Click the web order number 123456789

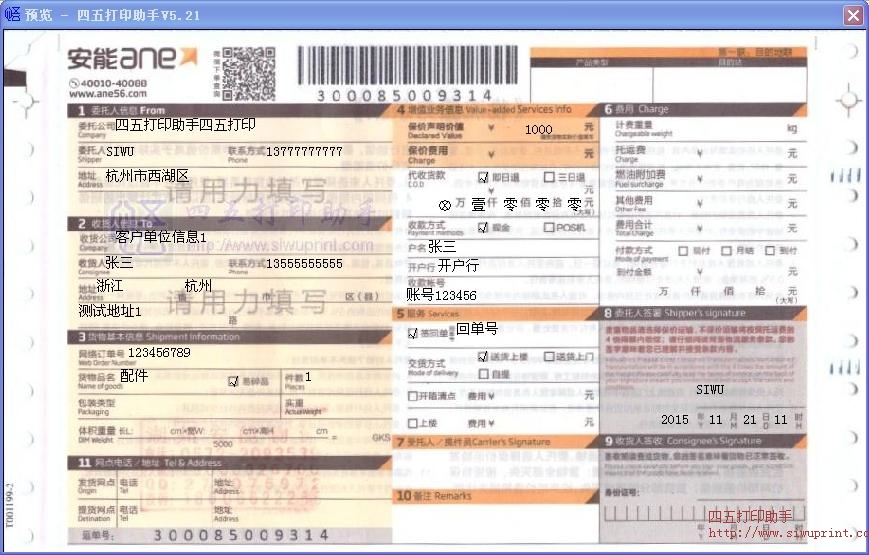(159, 353)
